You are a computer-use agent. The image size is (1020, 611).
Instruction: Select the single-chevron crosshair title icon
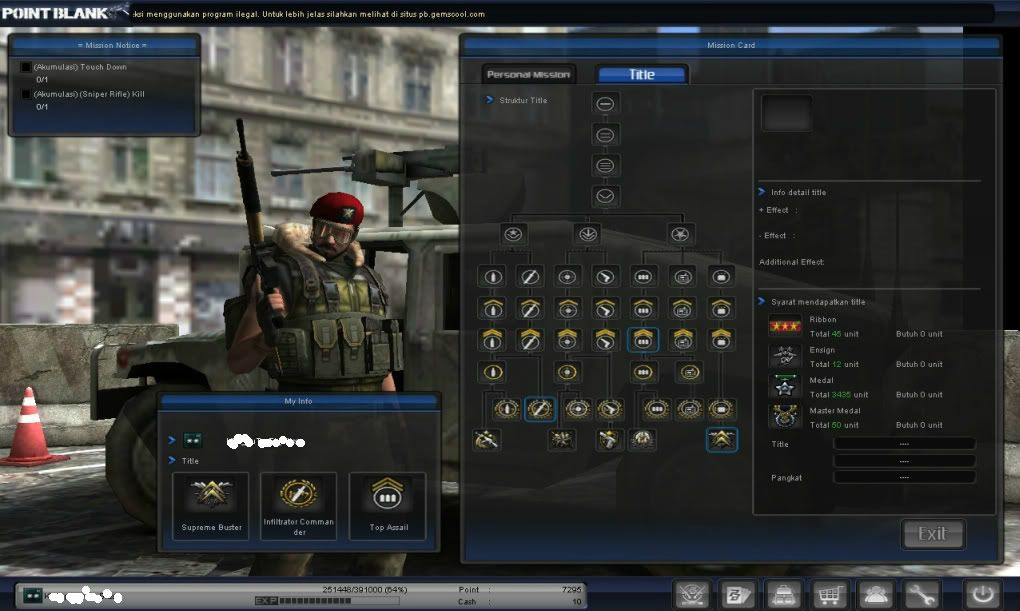[x=567, y=308]
